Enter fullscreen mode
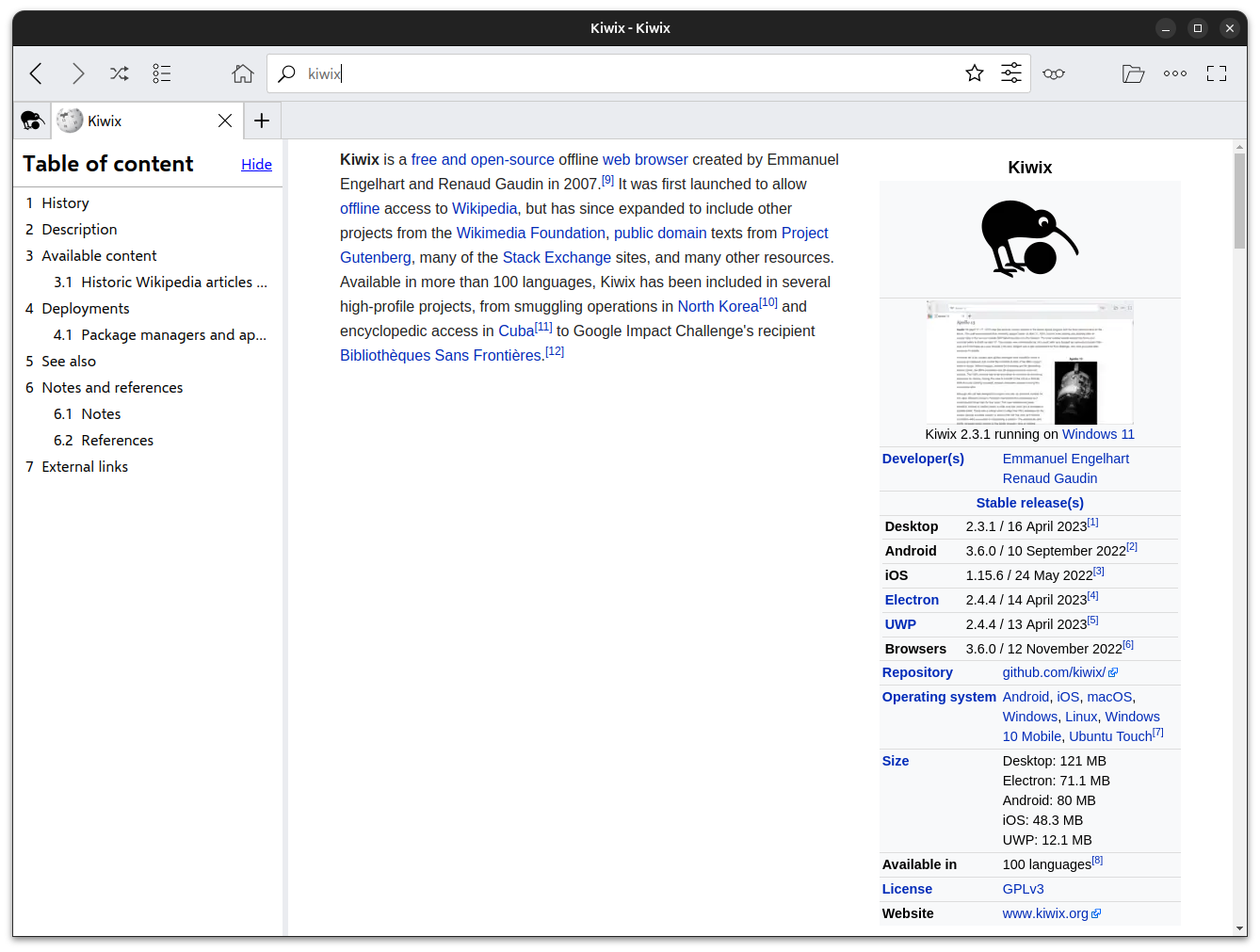Image resolution: width=1260 pixels, height=952 pixels. [x=1217, y=73]
